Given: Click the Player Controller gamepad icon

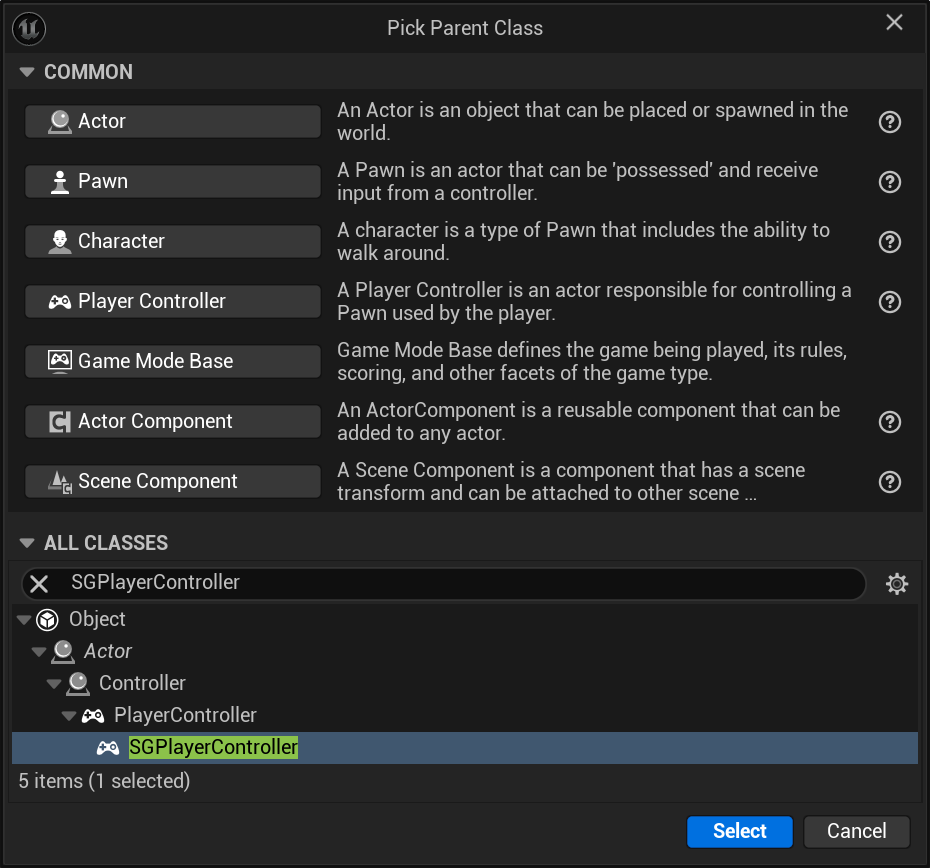Looking at the screenshot, I should click(x=60, y=301).
